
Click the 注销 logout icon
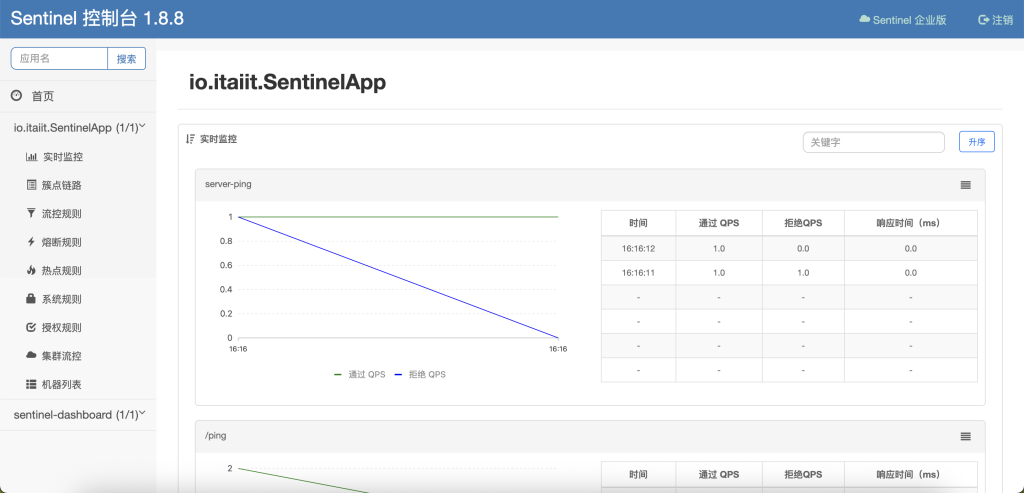984,20
